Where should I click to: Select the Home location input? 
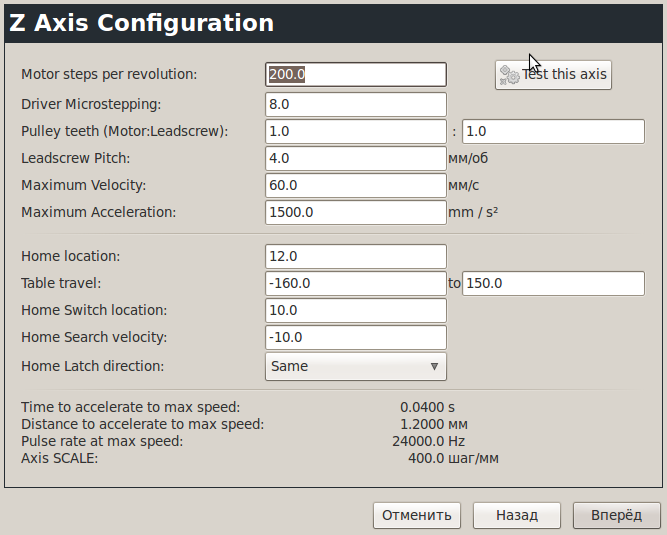coord(355,256)
